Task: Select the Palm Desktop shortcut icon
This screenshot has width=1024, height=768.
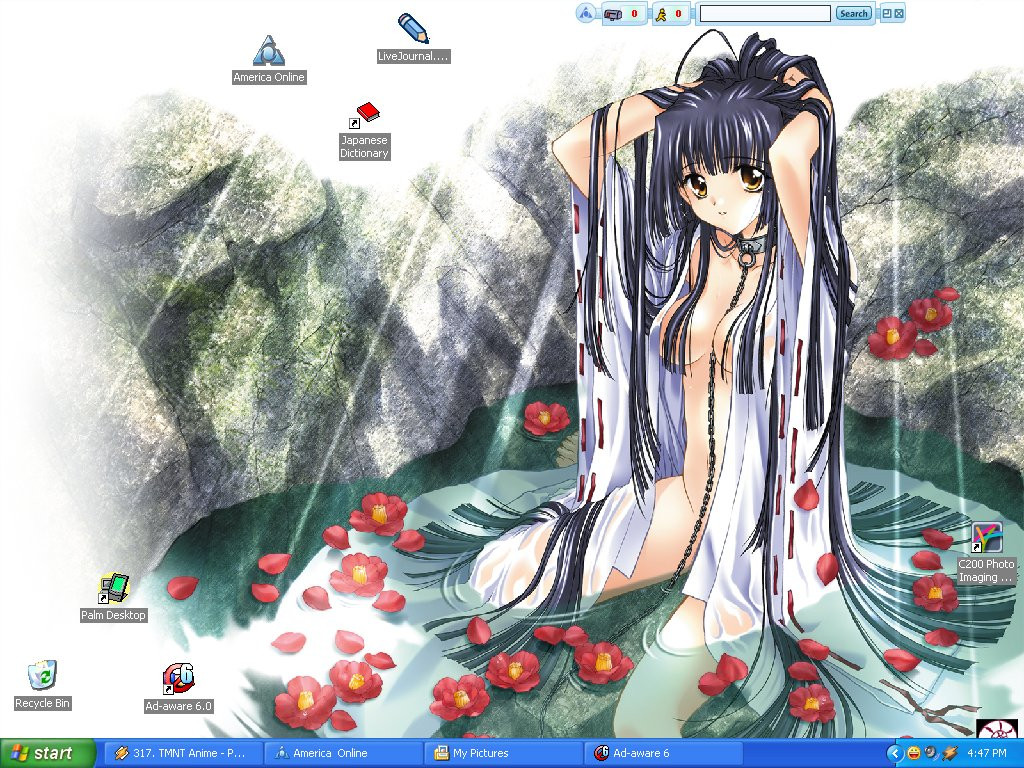Action: click(x=114, y=588)
